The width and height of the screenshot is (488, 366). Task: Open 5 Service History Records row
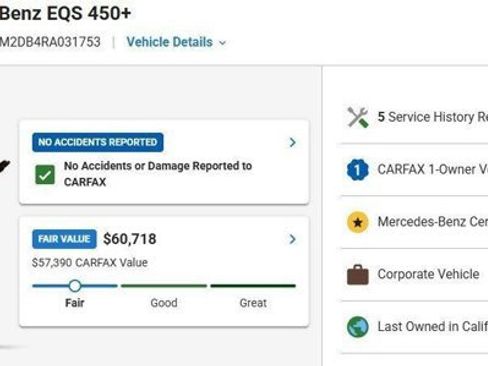click(x=414, y=117)
